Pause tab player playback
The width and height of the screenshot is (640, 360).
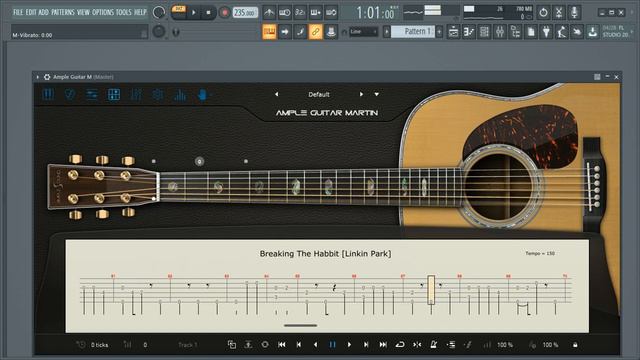coord(332,345)
